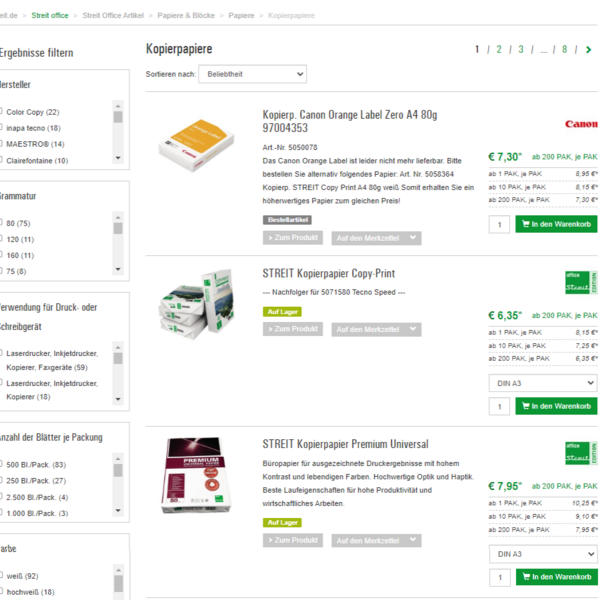Click Zum Produkt for STREIT Copy-Print
The height and width of the screenshot is (600, 600).
(x=293, y=329)
